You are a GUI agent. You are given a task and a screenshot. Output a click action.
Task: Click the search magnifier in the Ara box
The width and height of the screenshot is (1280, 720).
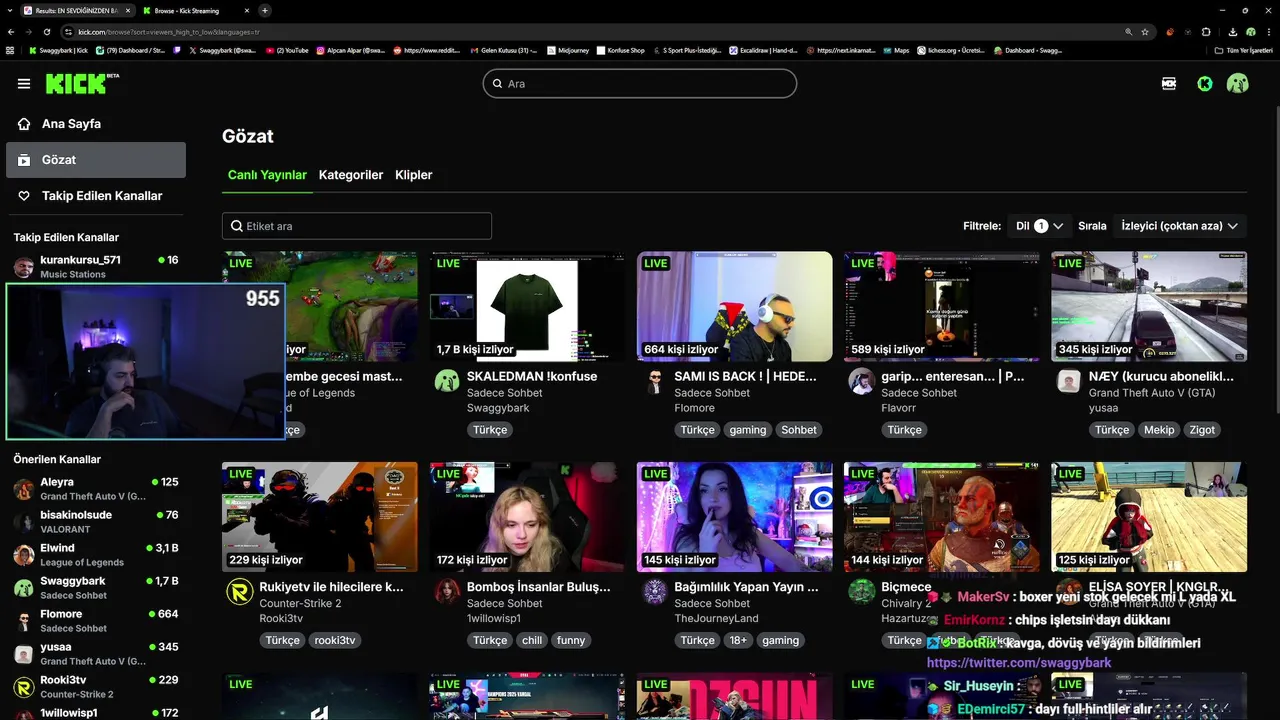click(496, 84)
